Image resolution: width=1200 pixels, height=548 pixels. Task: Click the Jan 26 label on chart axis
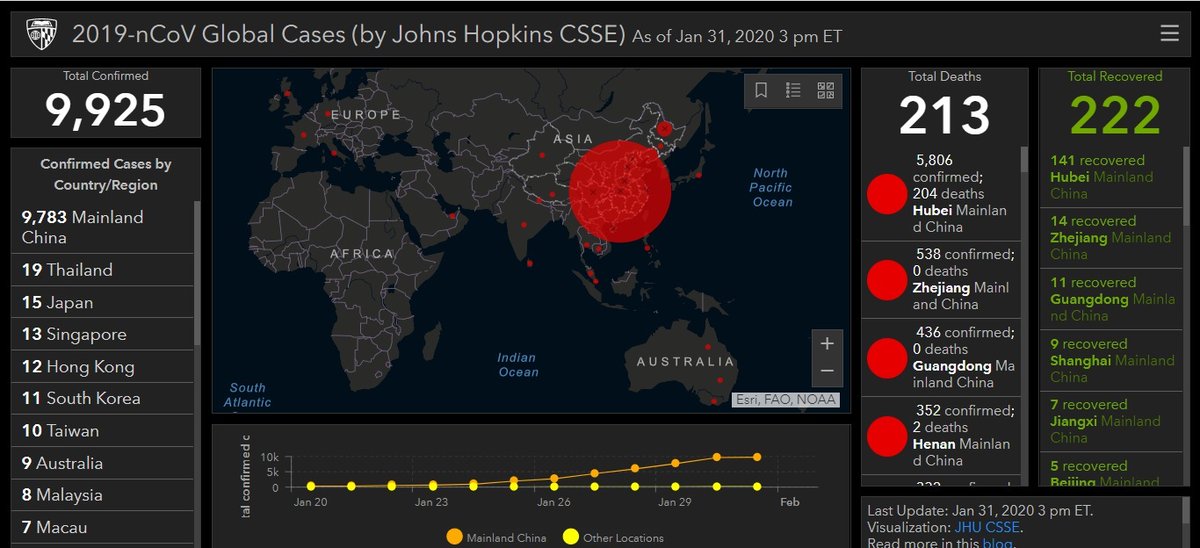coord(554,503)
